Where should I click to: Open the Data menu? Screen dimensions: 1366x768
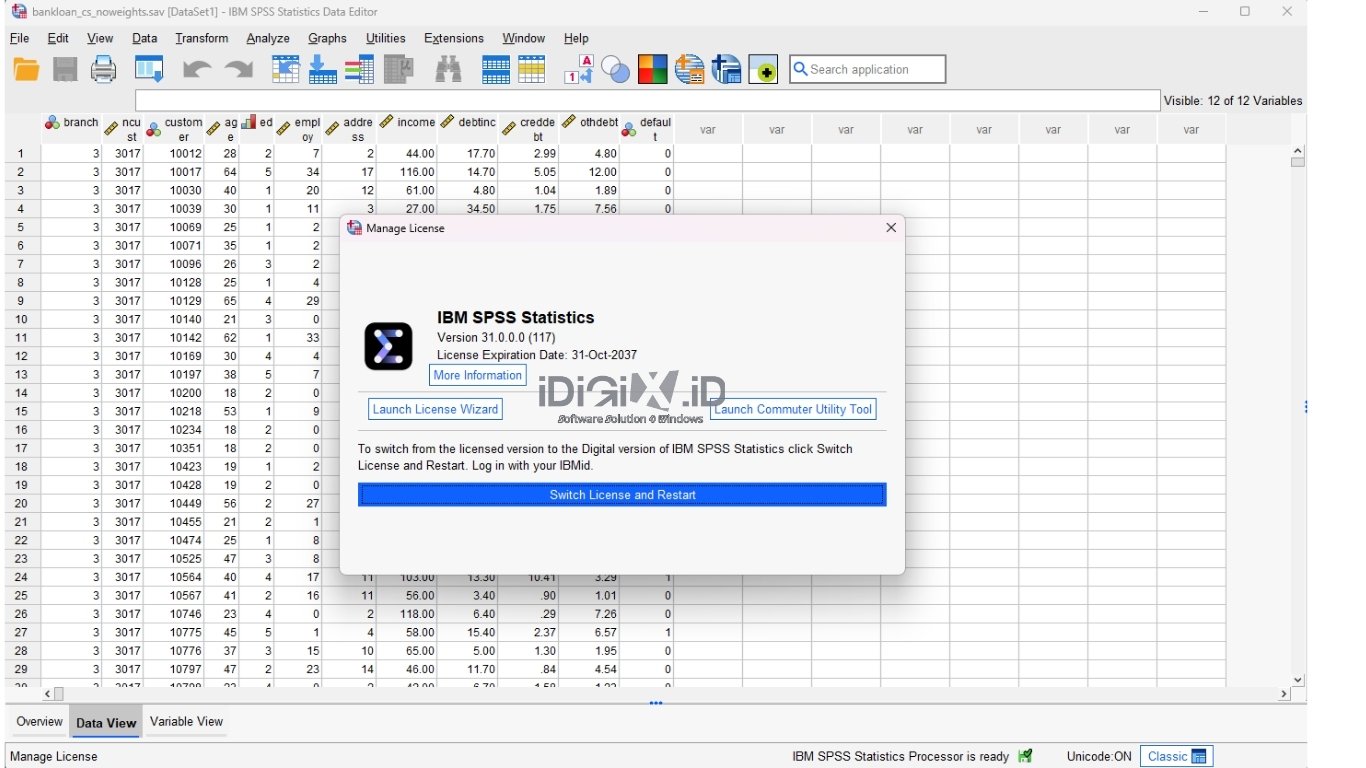tap(144, 38)
